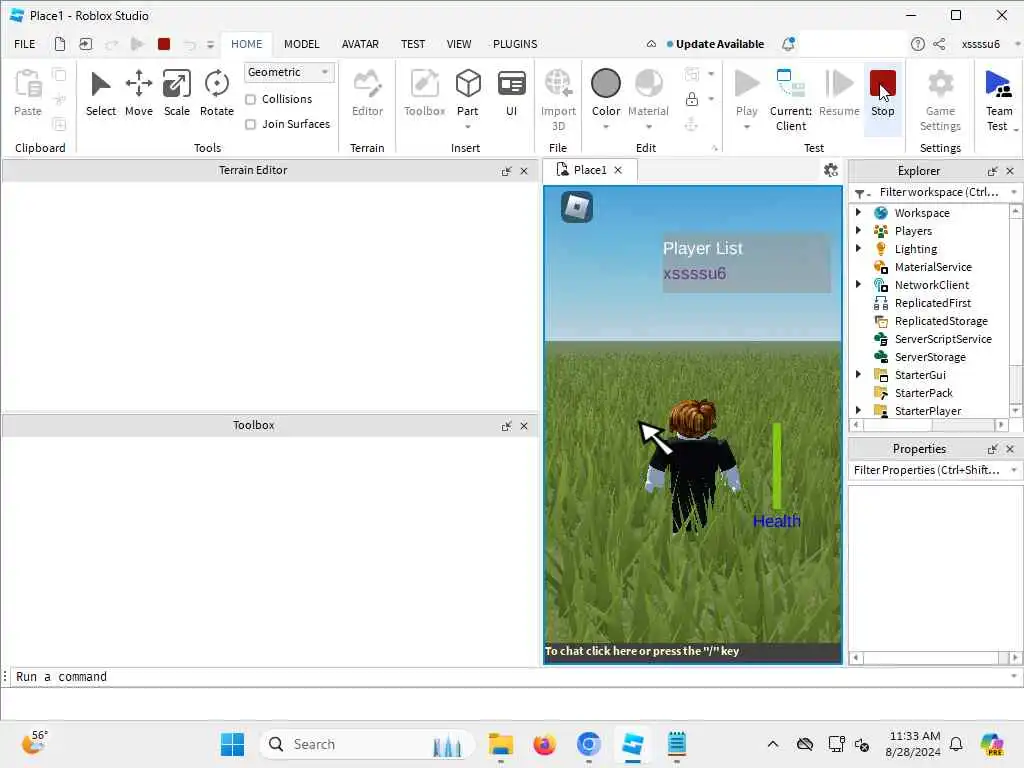Expand the Lighting tree node
Image resolution: width=1024 pixels, height=768 pixels.
pos(858,248)
